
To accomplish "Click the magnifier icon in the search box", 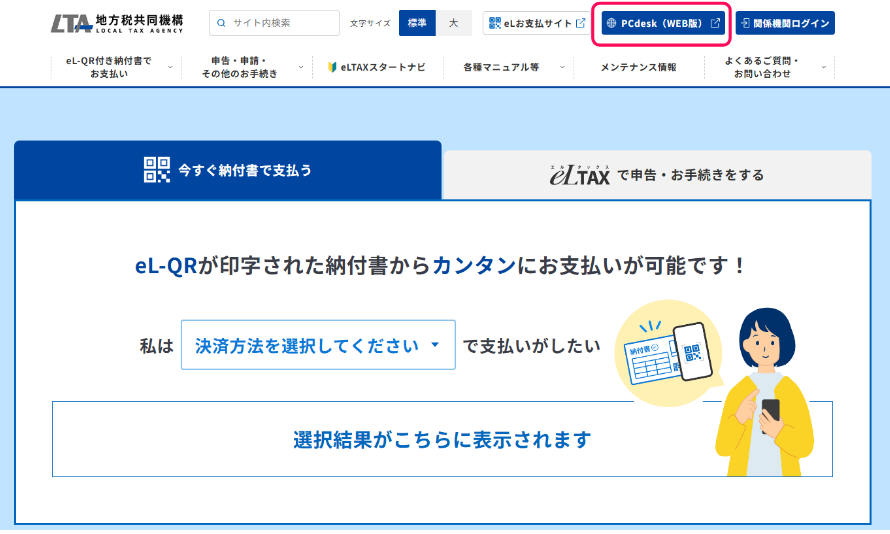I will click(x=221, y=23).
